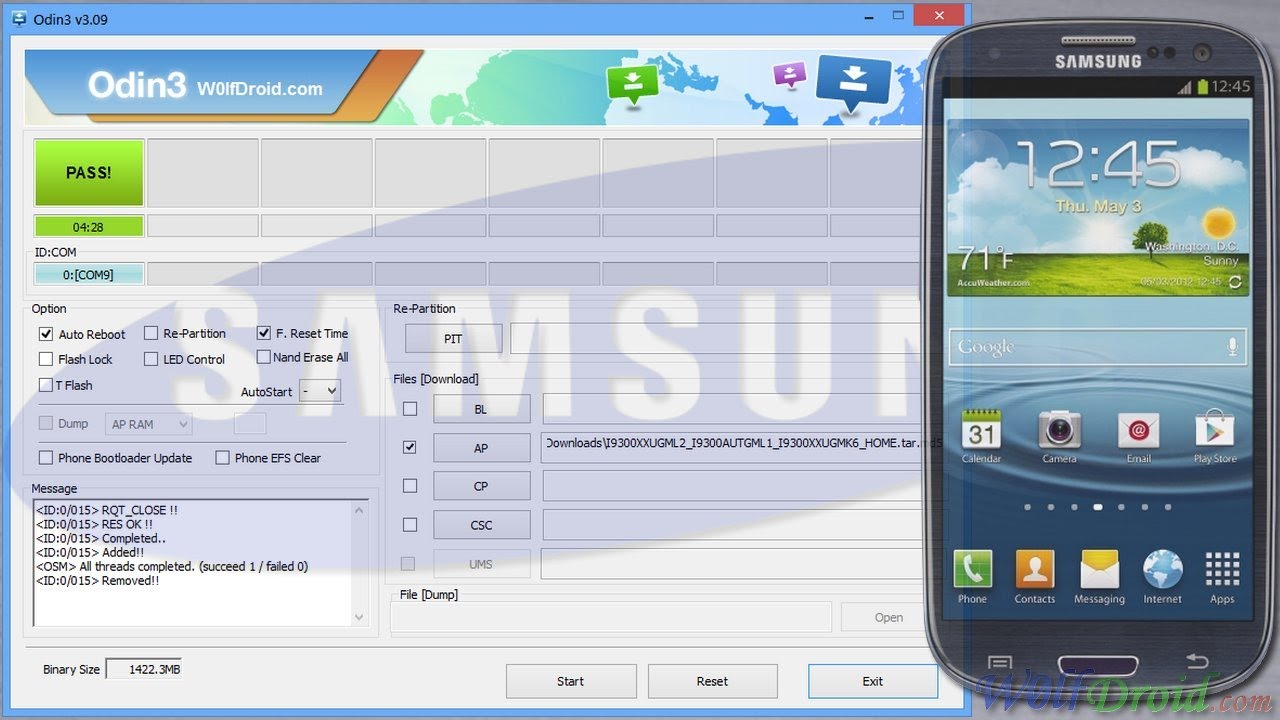The width and height of the screenshot is (1280, 720).
Task: Uncheck F. Reset Time option
Action: point(264,333)
